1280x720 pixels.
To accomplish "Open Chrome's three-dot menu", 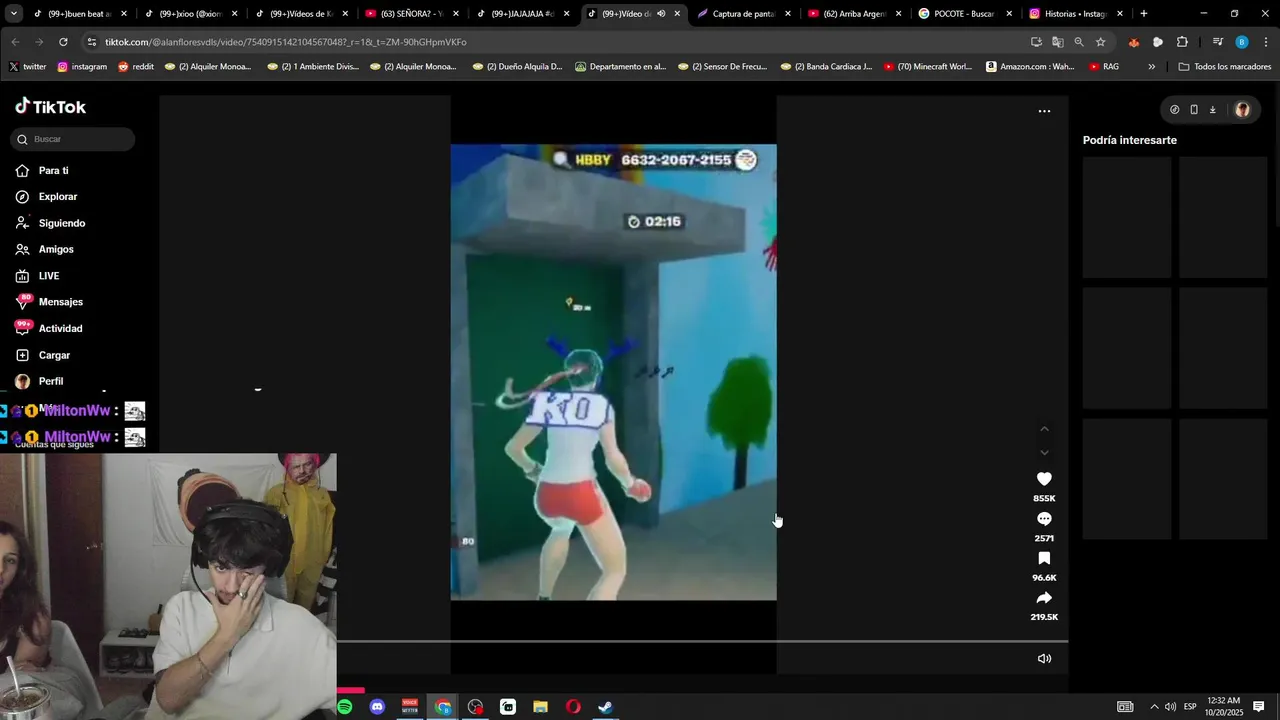I will [x=1266, y=42].
